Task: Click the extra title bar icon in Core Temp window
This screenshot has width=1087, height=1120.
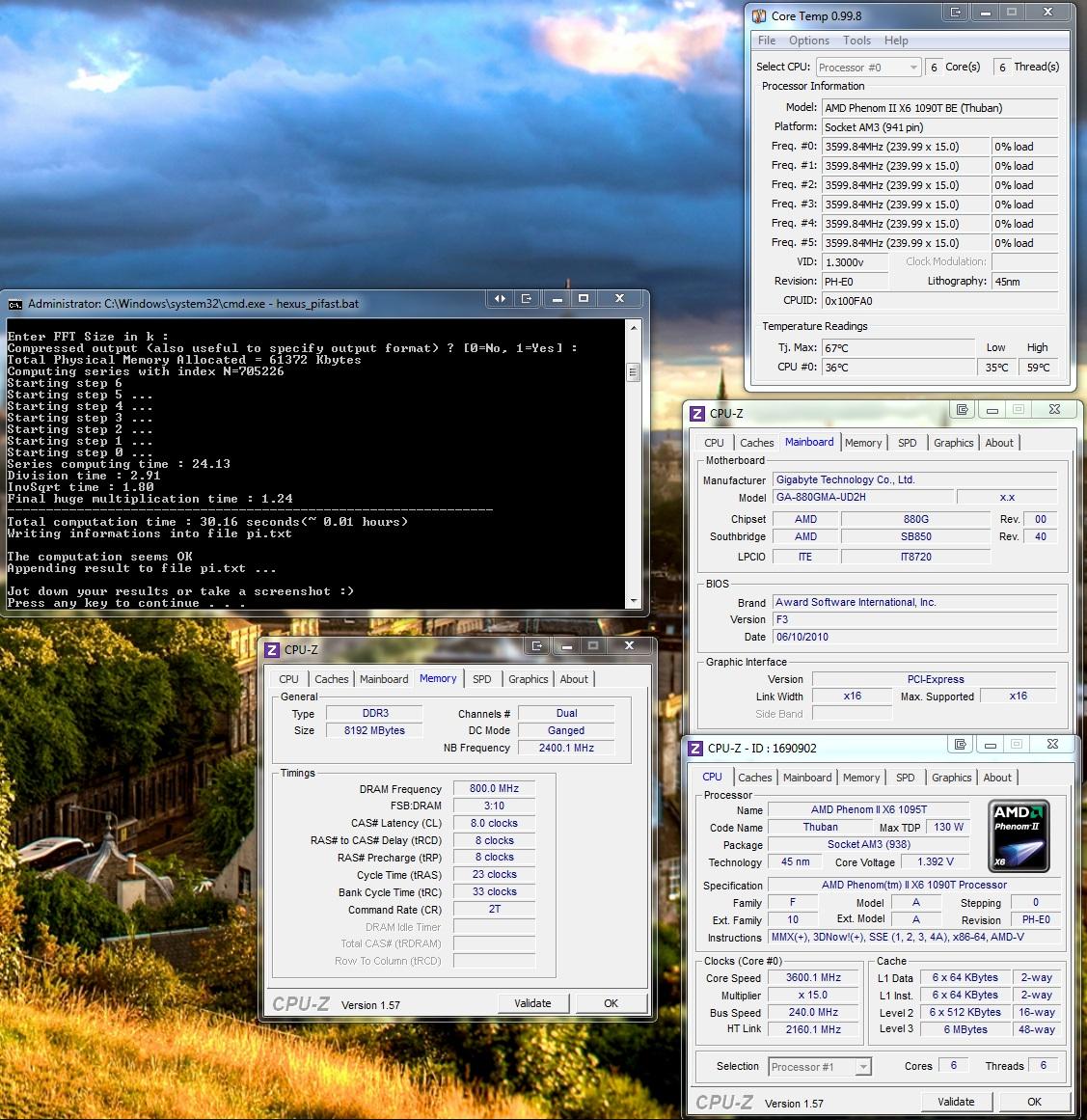Action: (956, 13)
